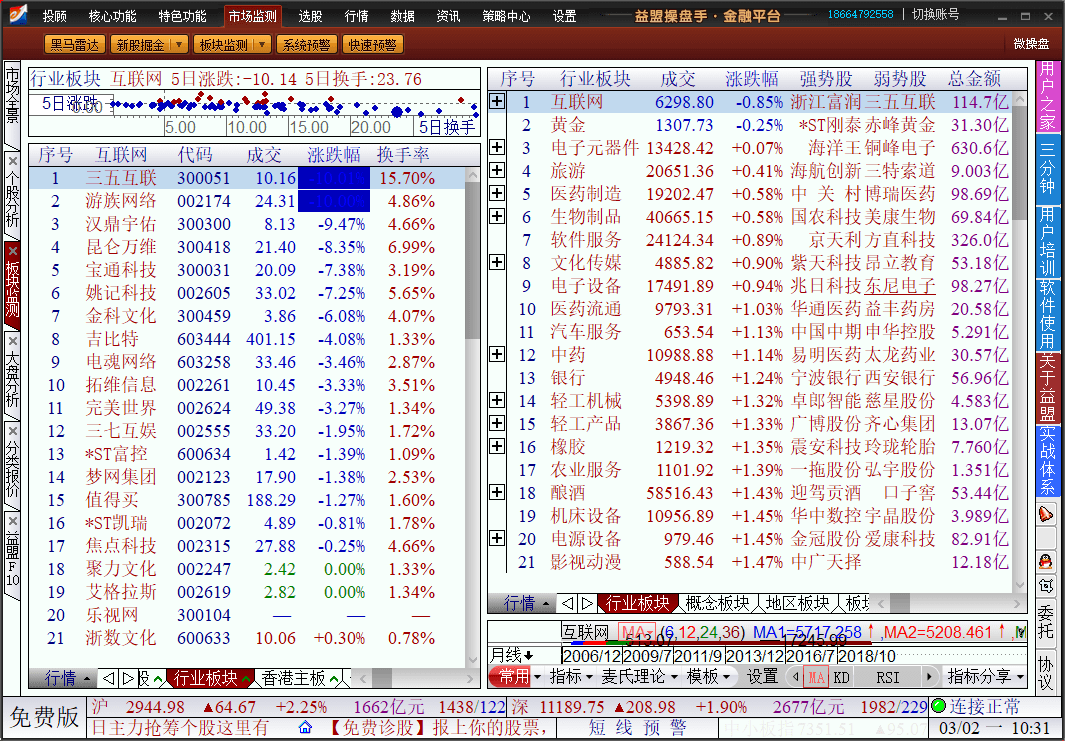Click right panel horizontal tab scrollbar
1065x741 pixels.
tap(947, 602)
